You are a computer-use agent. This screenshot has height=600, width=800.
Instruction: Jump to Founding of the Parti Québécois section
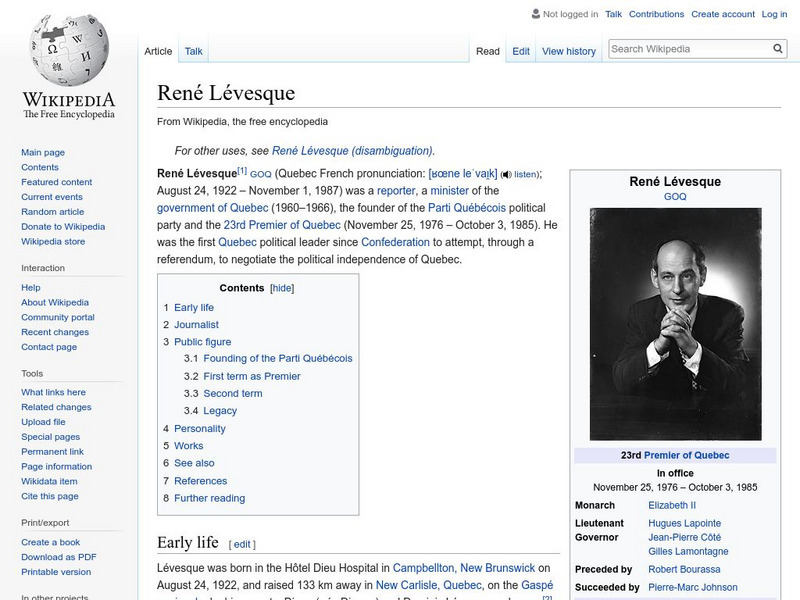(278, 358)
